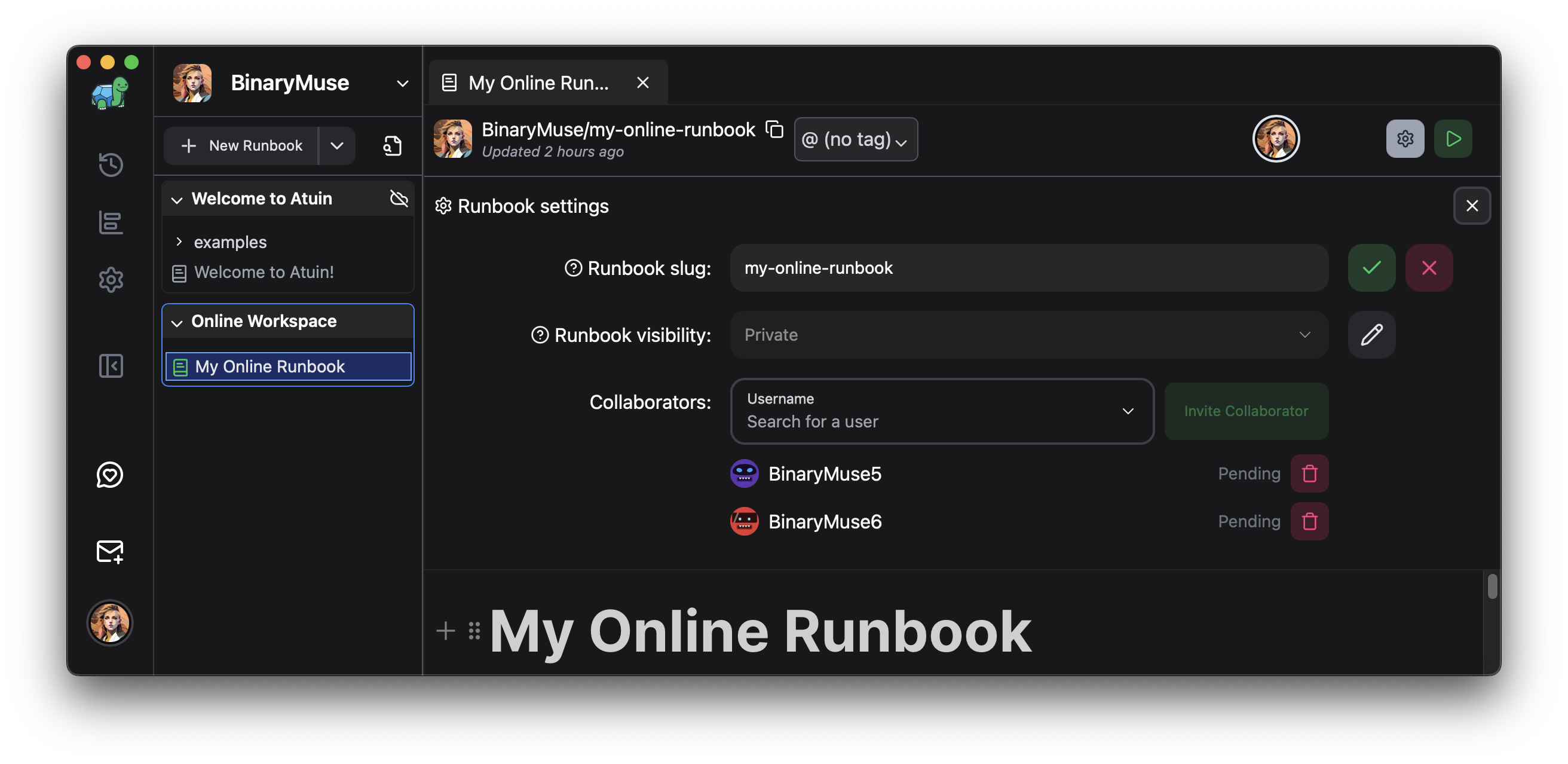Image resolution: width=1568 pixels, height=764 pixels.
Task: Remove BinaryMuse5 with the trash icon
Action: tap(1309, 473)
